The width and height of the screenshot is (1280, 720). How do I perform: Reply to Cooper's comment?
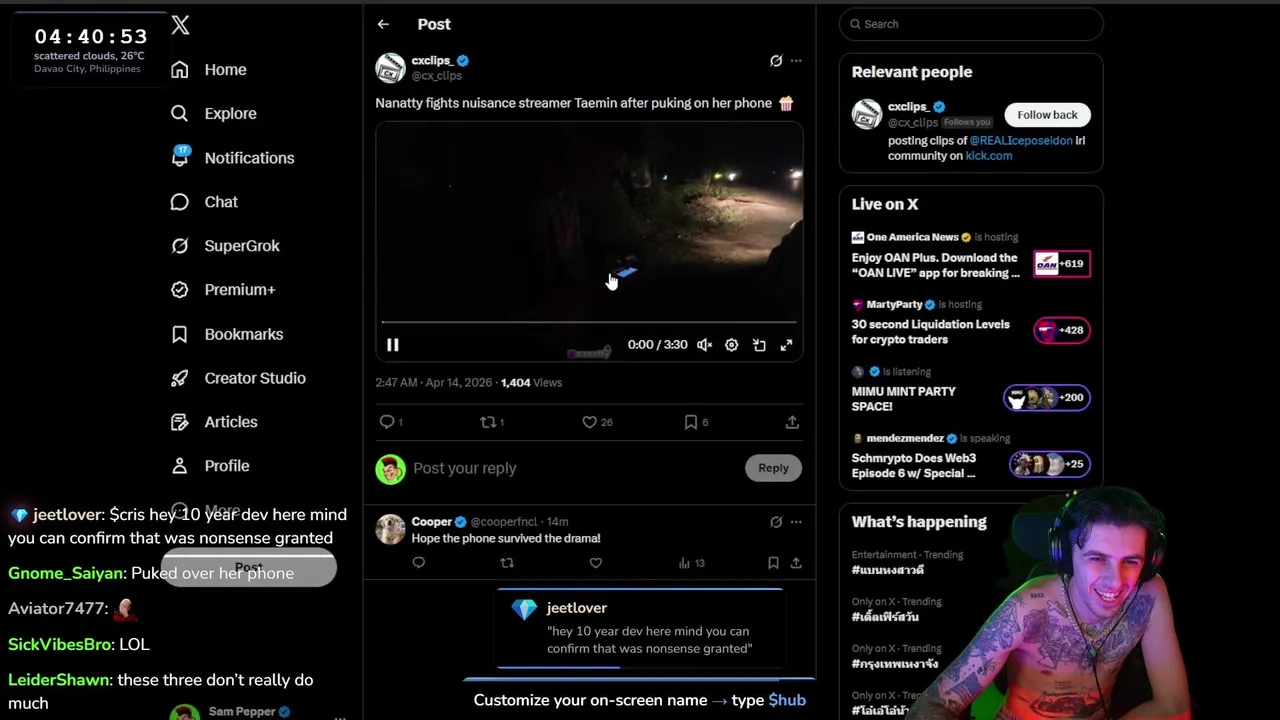(419, 563)
